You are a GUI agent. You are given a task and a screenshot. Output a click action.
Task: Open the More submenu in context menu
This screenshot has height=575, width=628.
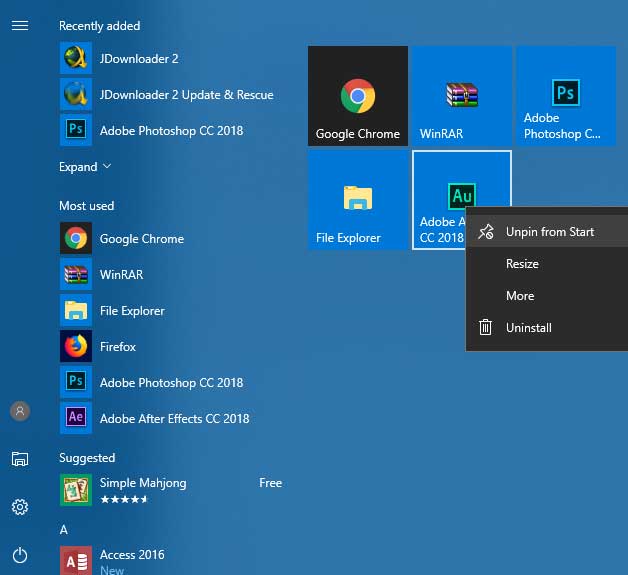(x=547, y=296)
